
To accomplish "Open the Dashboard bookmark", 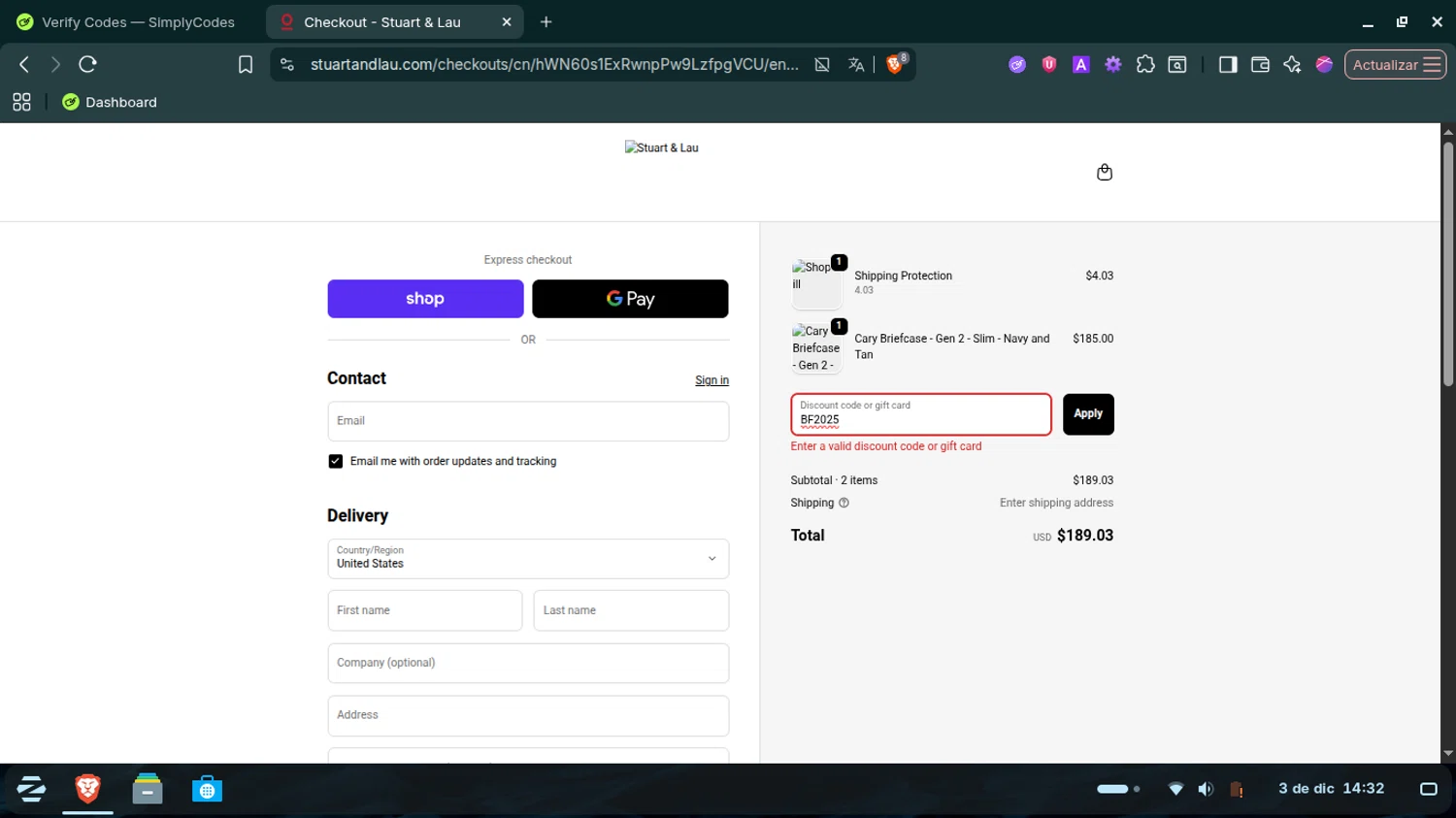I will click(110, 102).
